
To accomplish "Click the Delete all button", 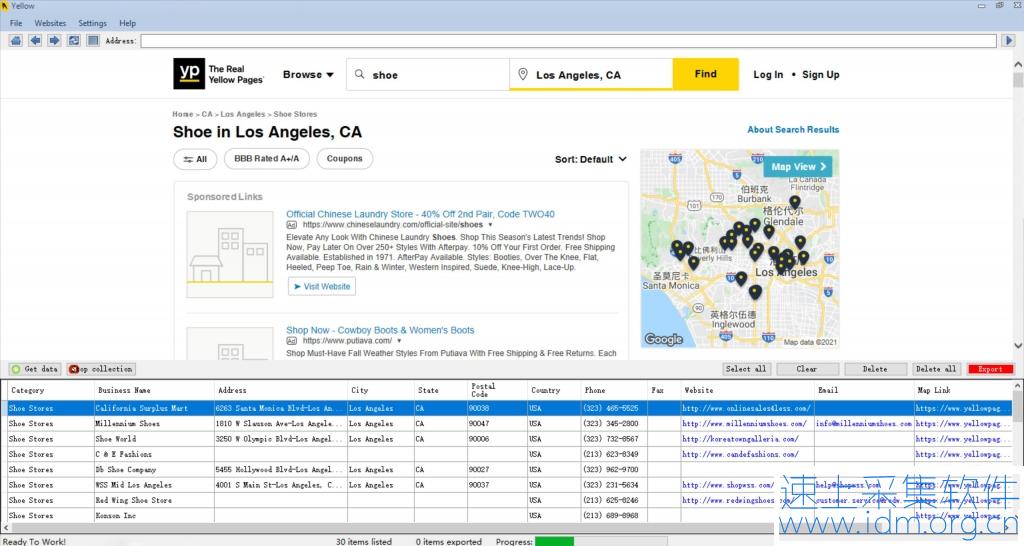I will pyautogui.click(x=935, y=369).
